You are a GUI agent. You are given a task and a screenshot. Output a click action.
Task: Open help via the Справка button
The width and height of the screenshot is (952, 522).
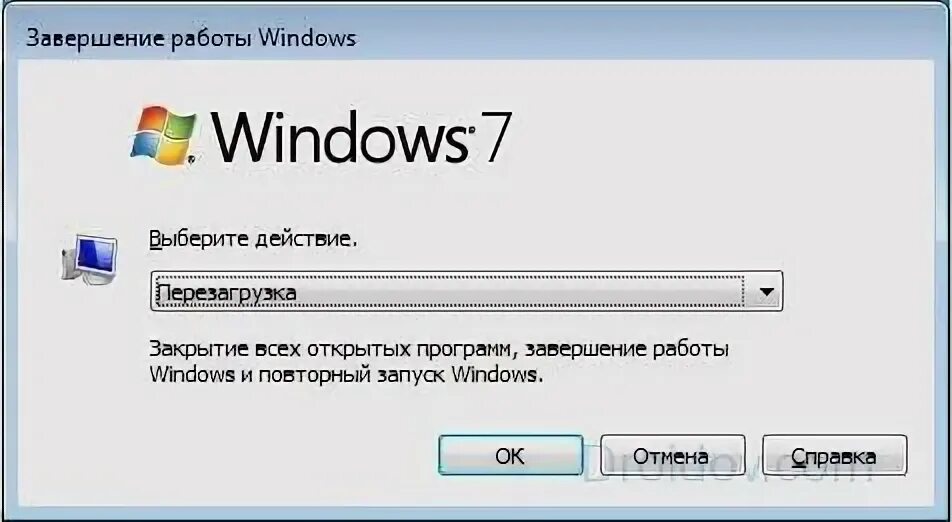pyautogui.click(x=834, y=455)
